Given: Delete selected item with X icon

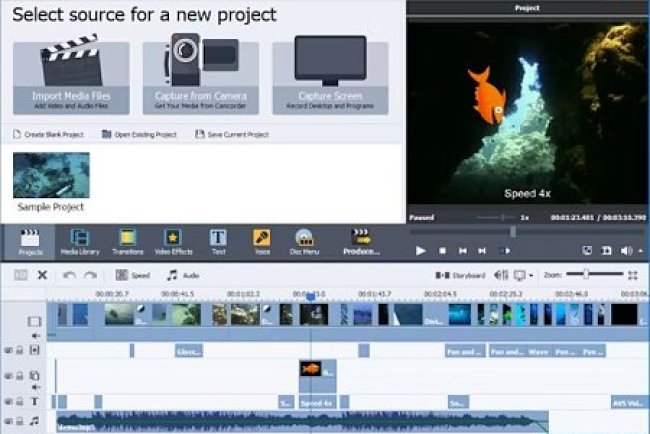Looking at the screenshot, I should coord(42,275).
